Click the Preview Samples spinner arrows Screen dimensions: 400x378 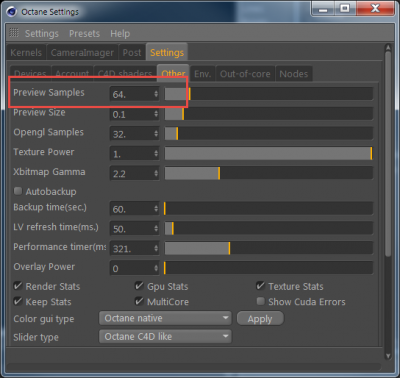pyautogui.click(x=156, y=94)
